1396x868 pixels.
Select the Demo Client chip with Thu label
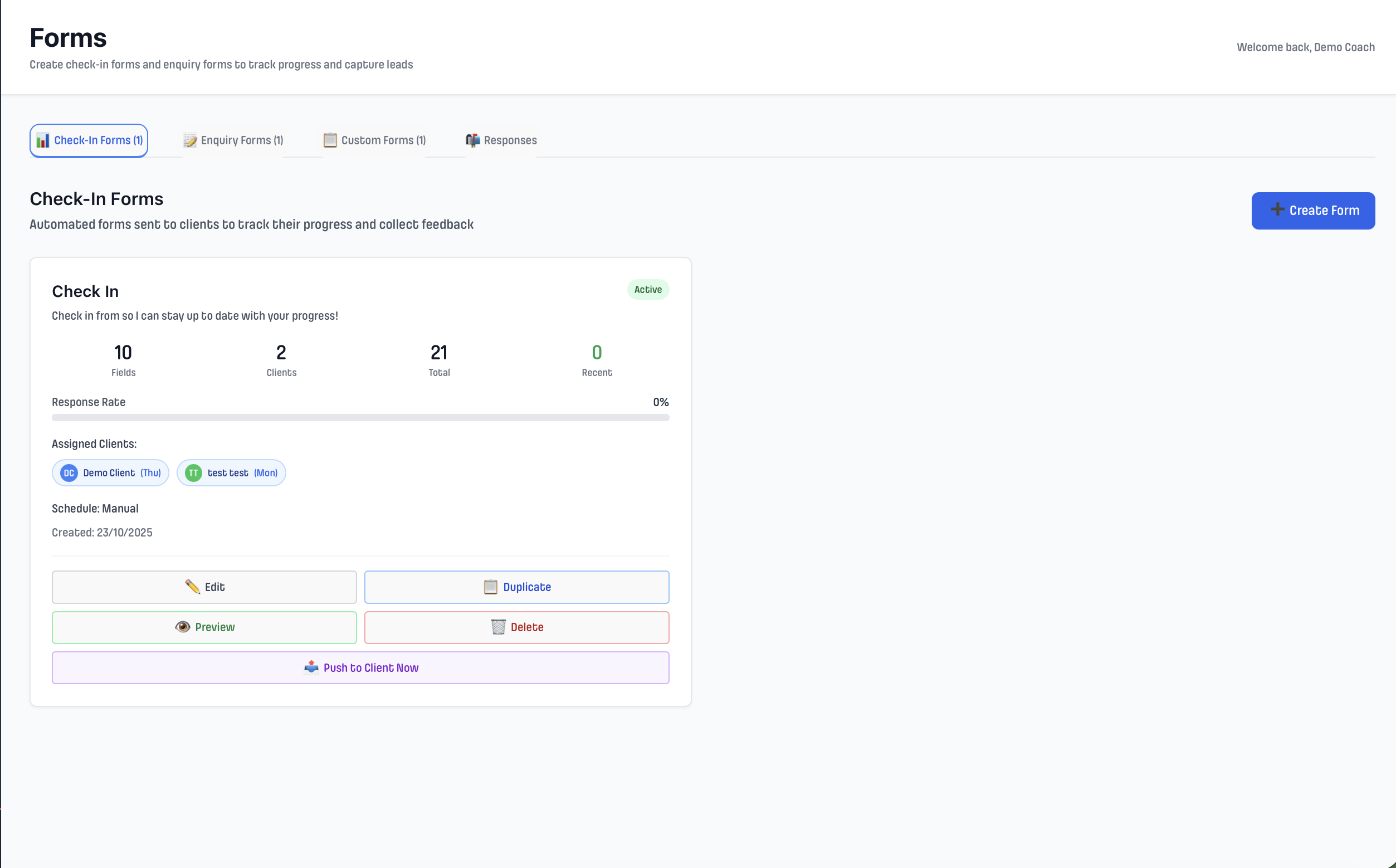pyautogui.click(x=110, y=472)
